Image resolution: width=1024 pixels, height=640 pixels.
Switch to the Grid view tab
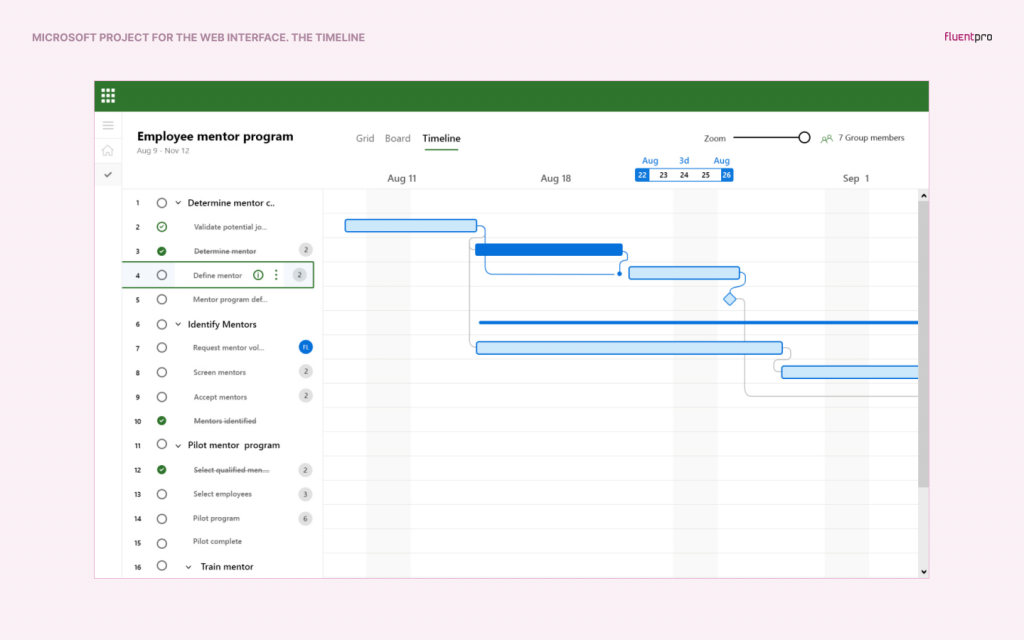tap(365, 138)
